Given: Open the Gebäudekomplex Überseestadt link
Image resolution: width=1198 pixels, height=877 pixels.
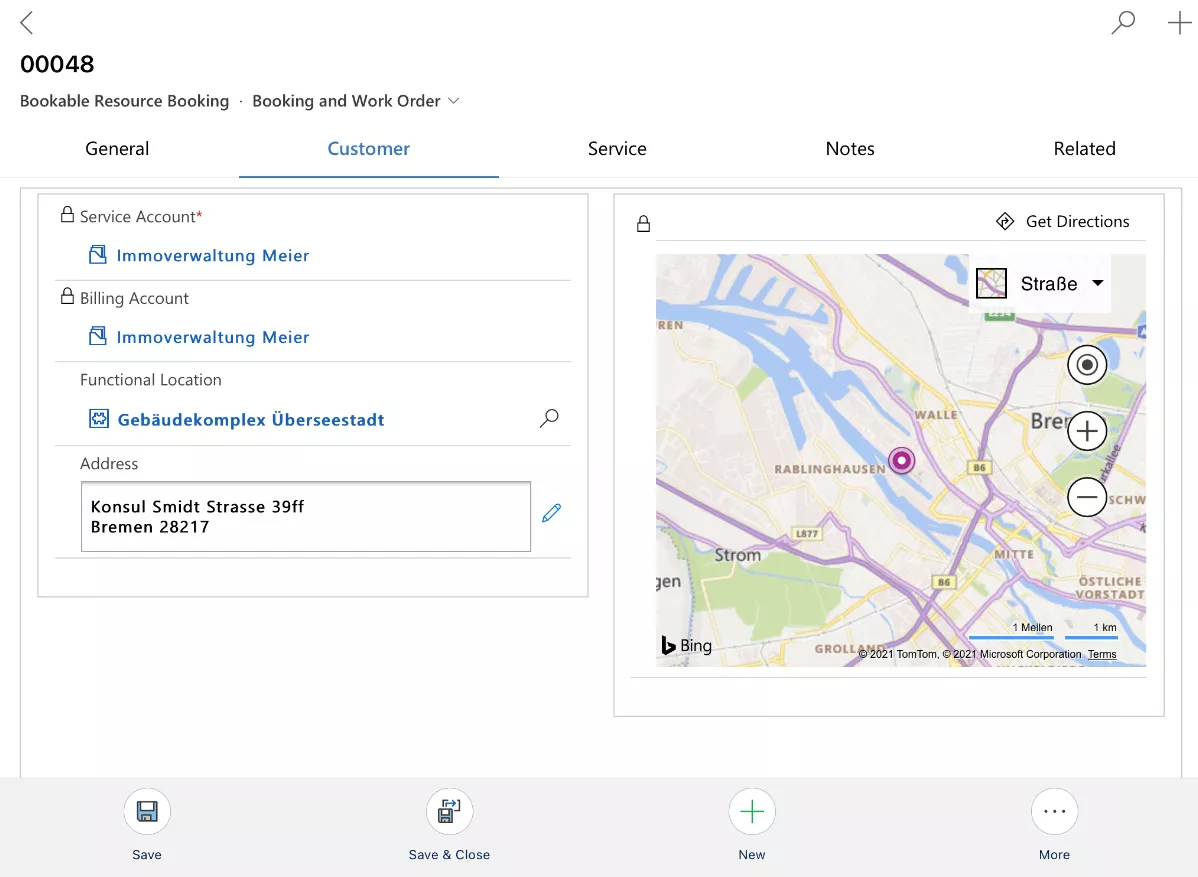Looking at the screenshot, I should (251, 420).
